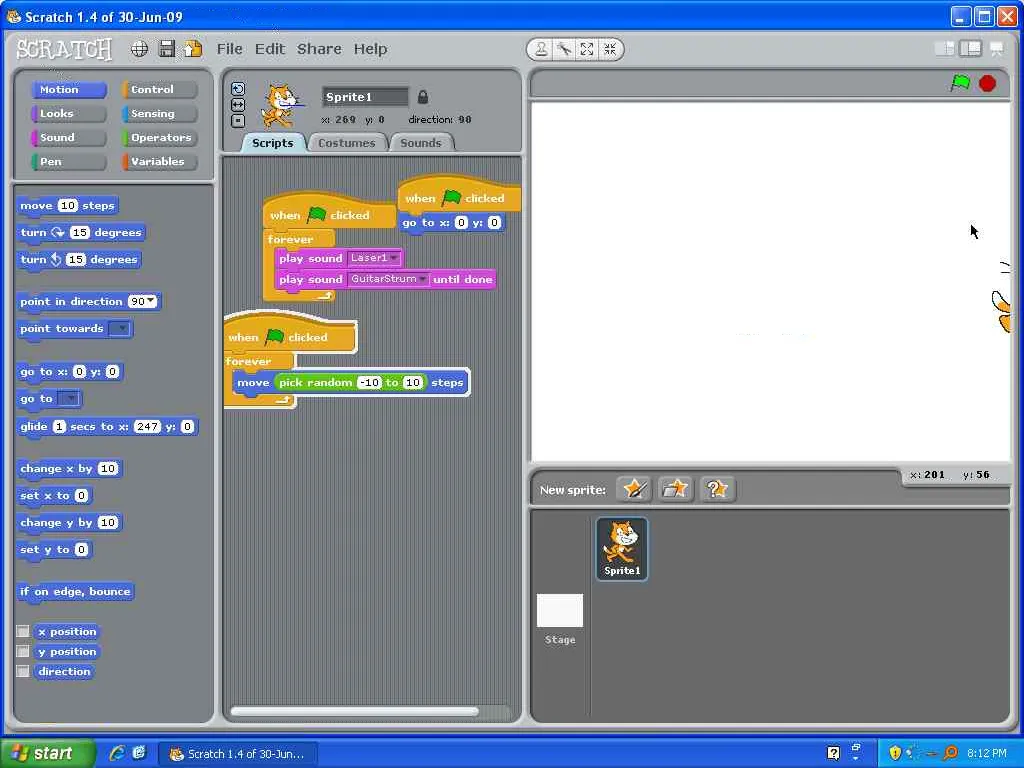Open the Variables blocks category
This screenshot has width=1024, height=768.
pos(159,162)
